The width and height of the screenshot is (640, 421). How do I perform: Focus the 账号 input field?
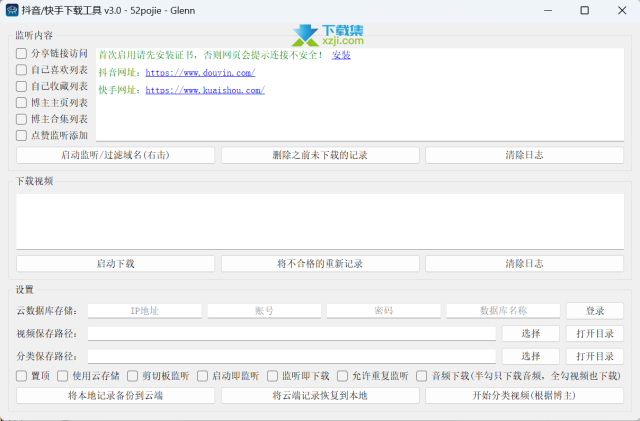264,311
